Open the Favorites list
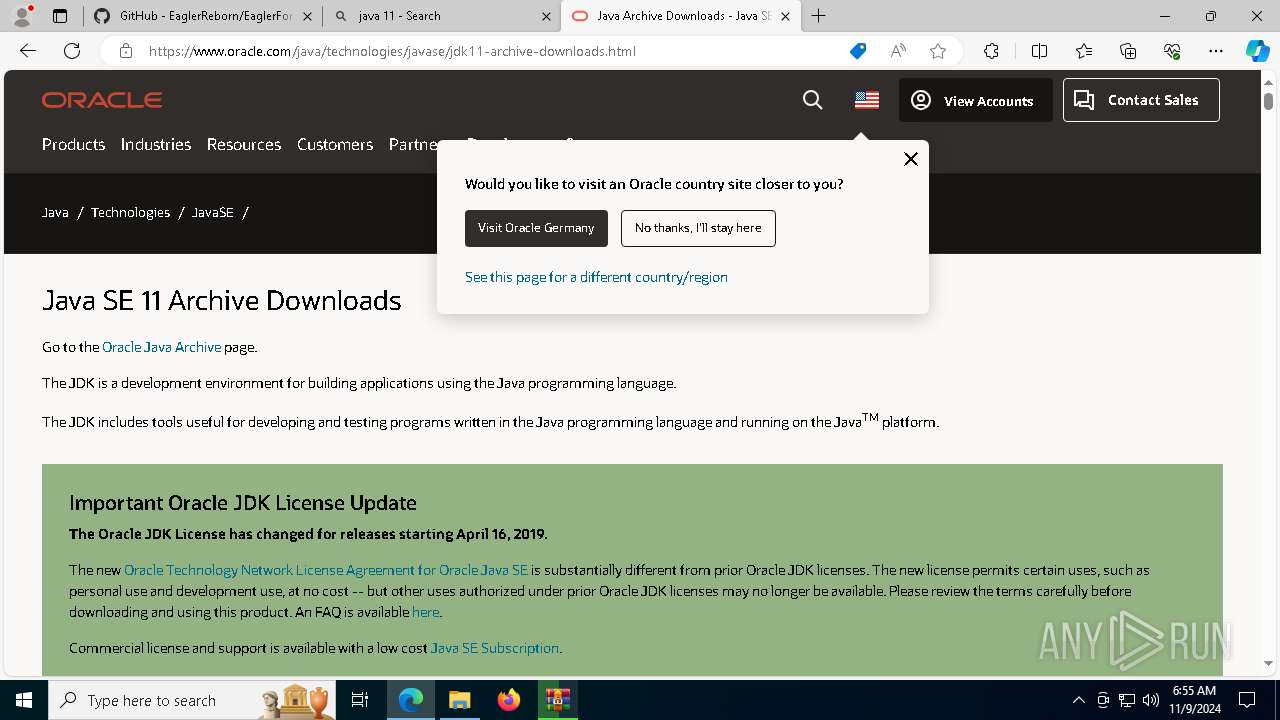 1084,51
